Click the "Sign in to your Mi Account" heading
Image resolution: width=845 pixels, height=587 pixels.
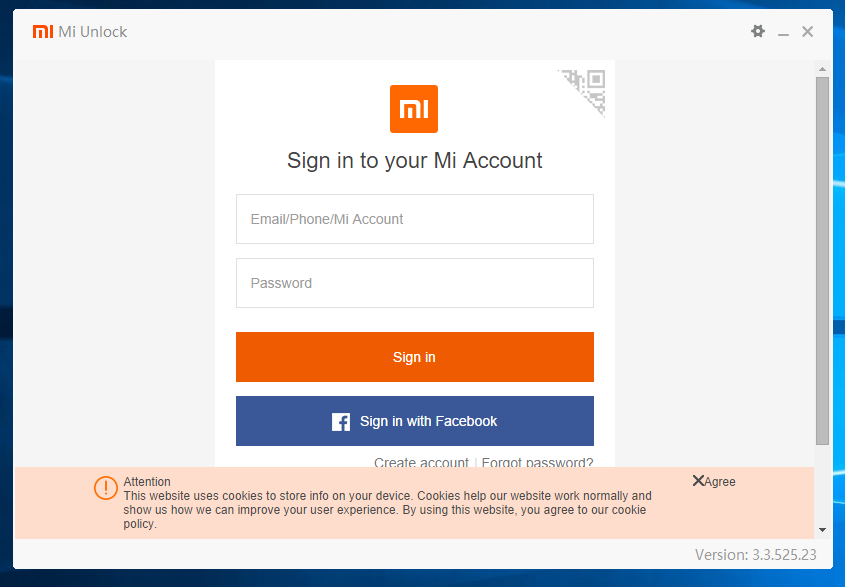pyautogui.click(x=414, y=160)
